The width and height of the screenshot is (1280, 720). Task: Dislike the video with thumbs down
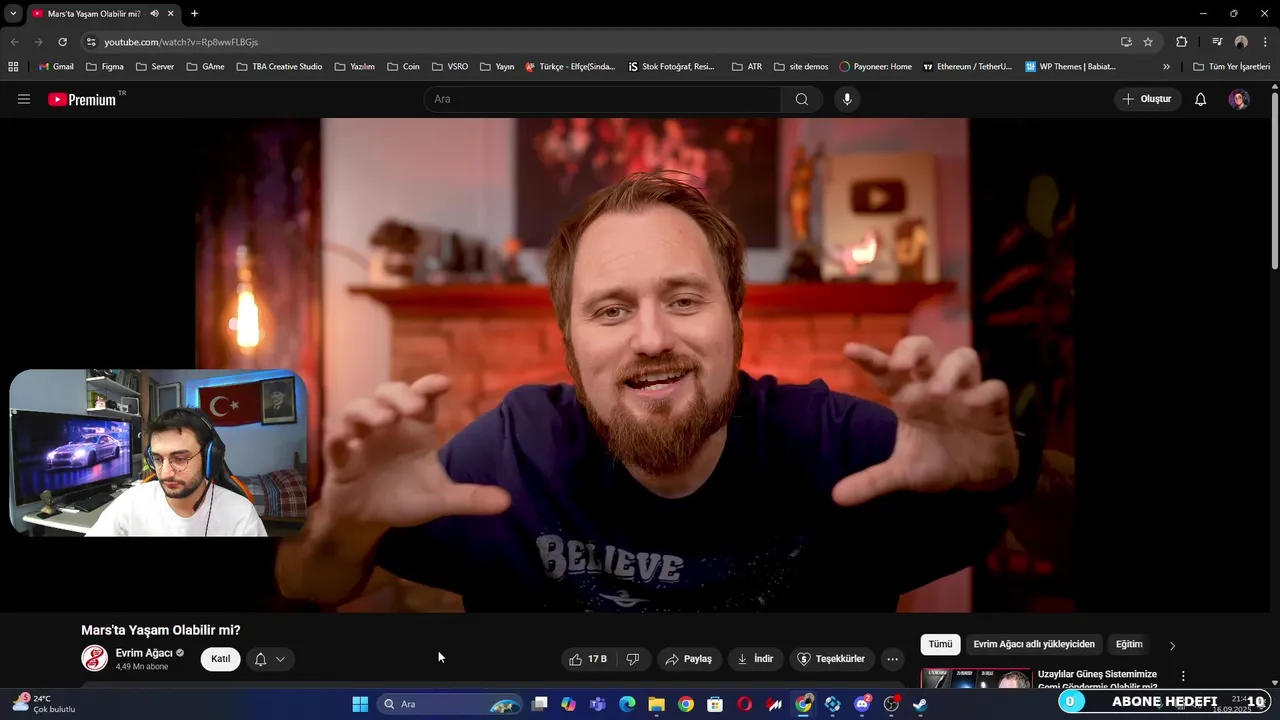[633, 659]
